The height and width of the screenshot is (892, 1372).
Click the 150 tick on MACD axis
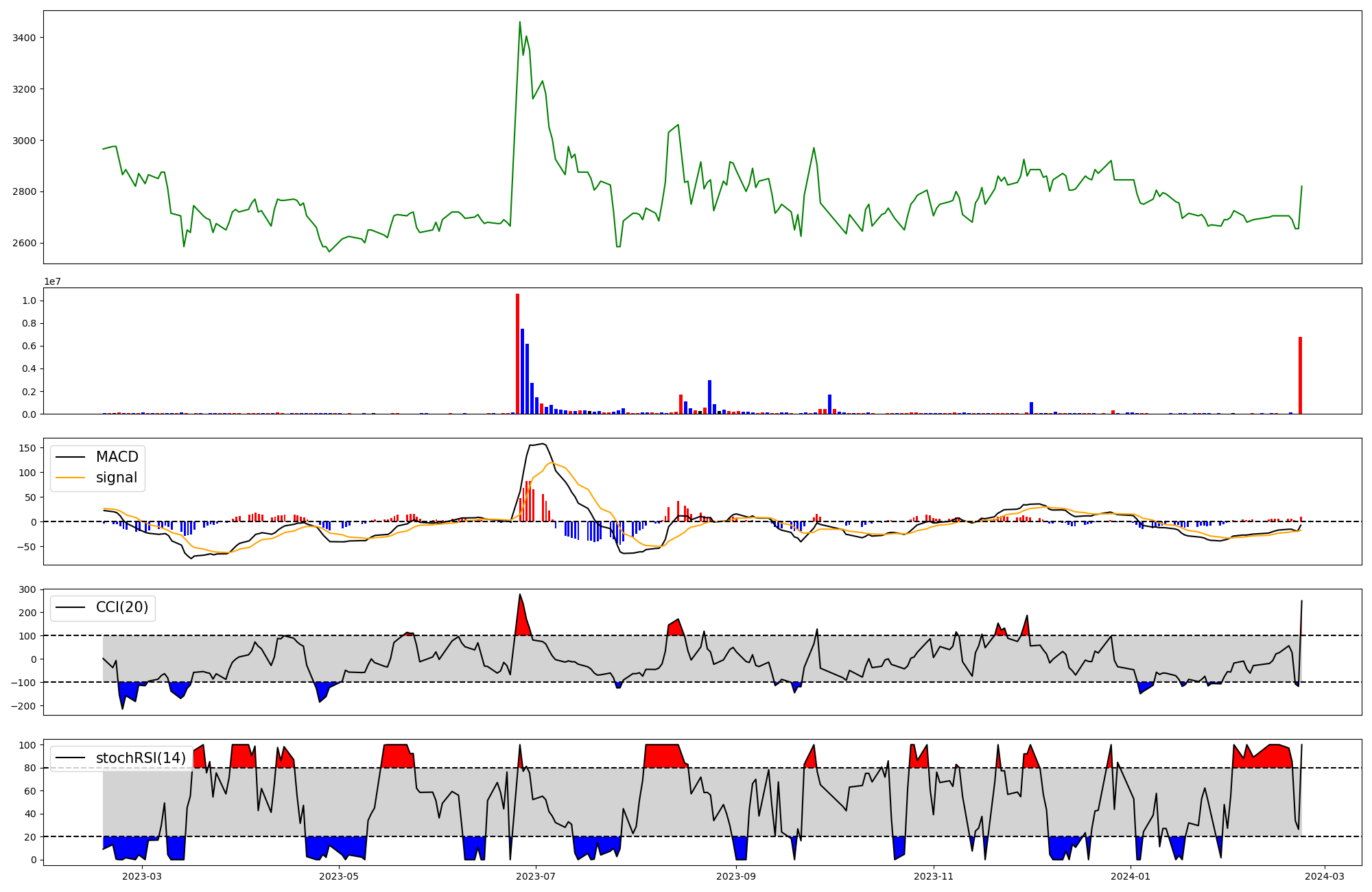pyautogui.click(x=27, y=448)
